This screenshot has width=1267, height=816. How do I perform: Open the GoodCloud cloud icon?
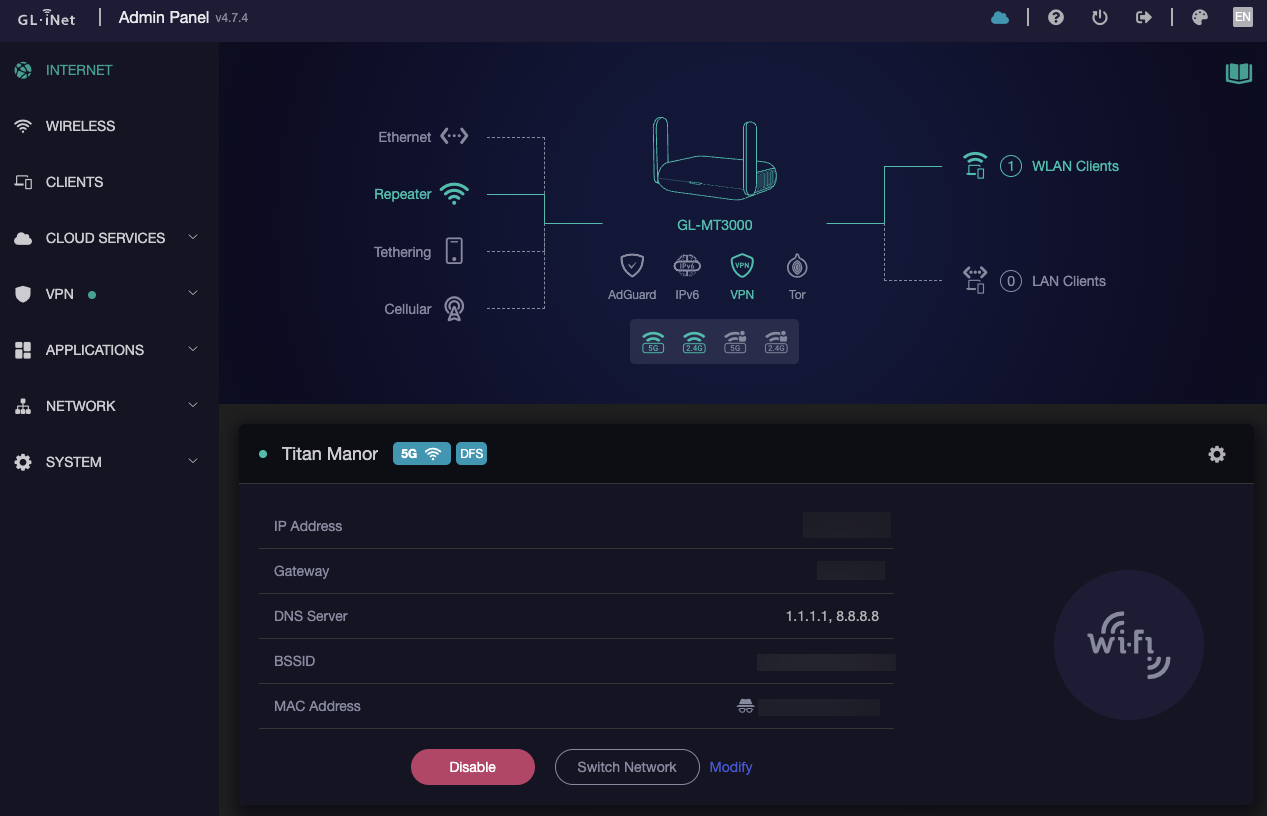coord(1000,18)
